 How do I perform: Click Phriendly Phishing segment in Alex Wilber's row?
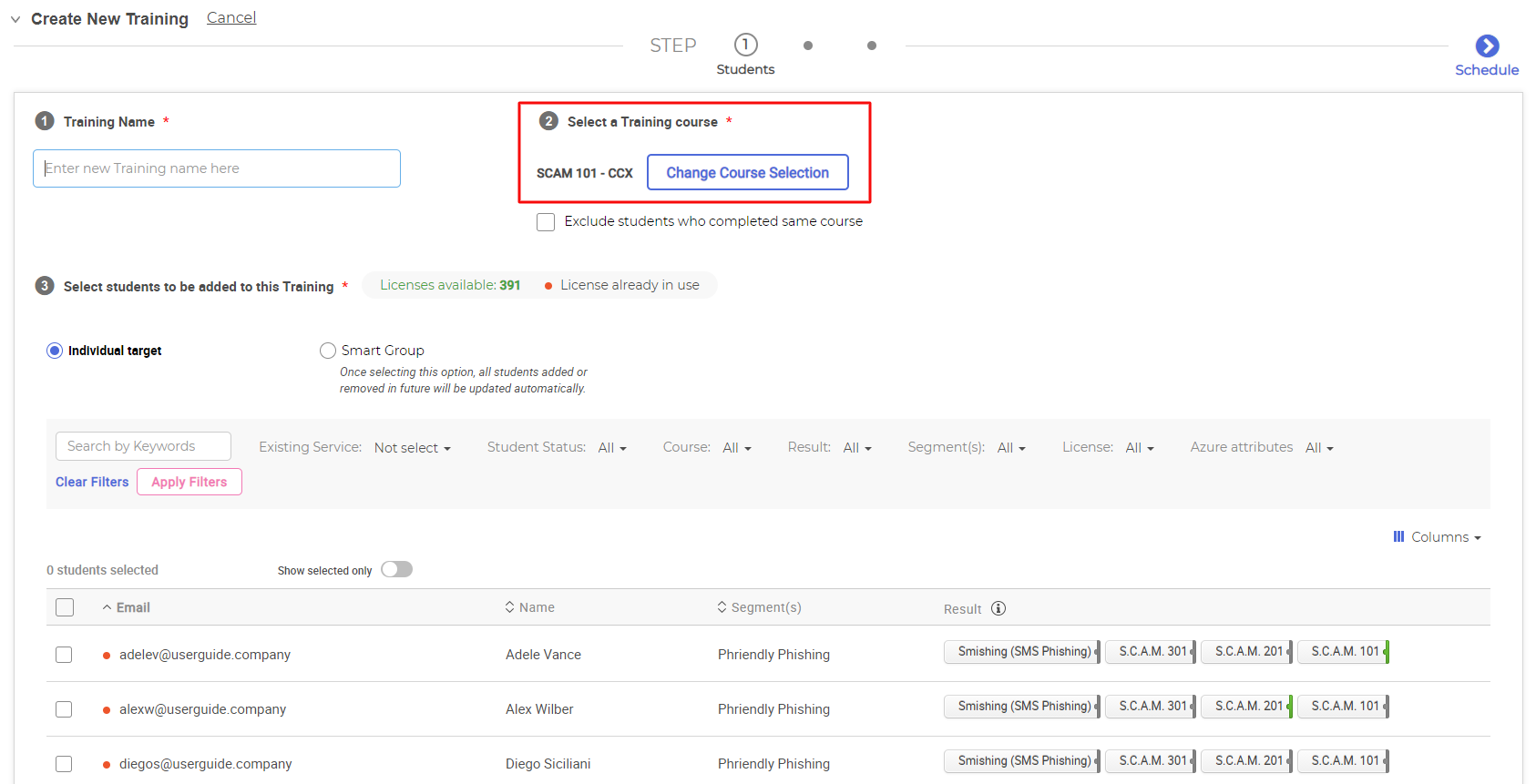coord(773,709)
